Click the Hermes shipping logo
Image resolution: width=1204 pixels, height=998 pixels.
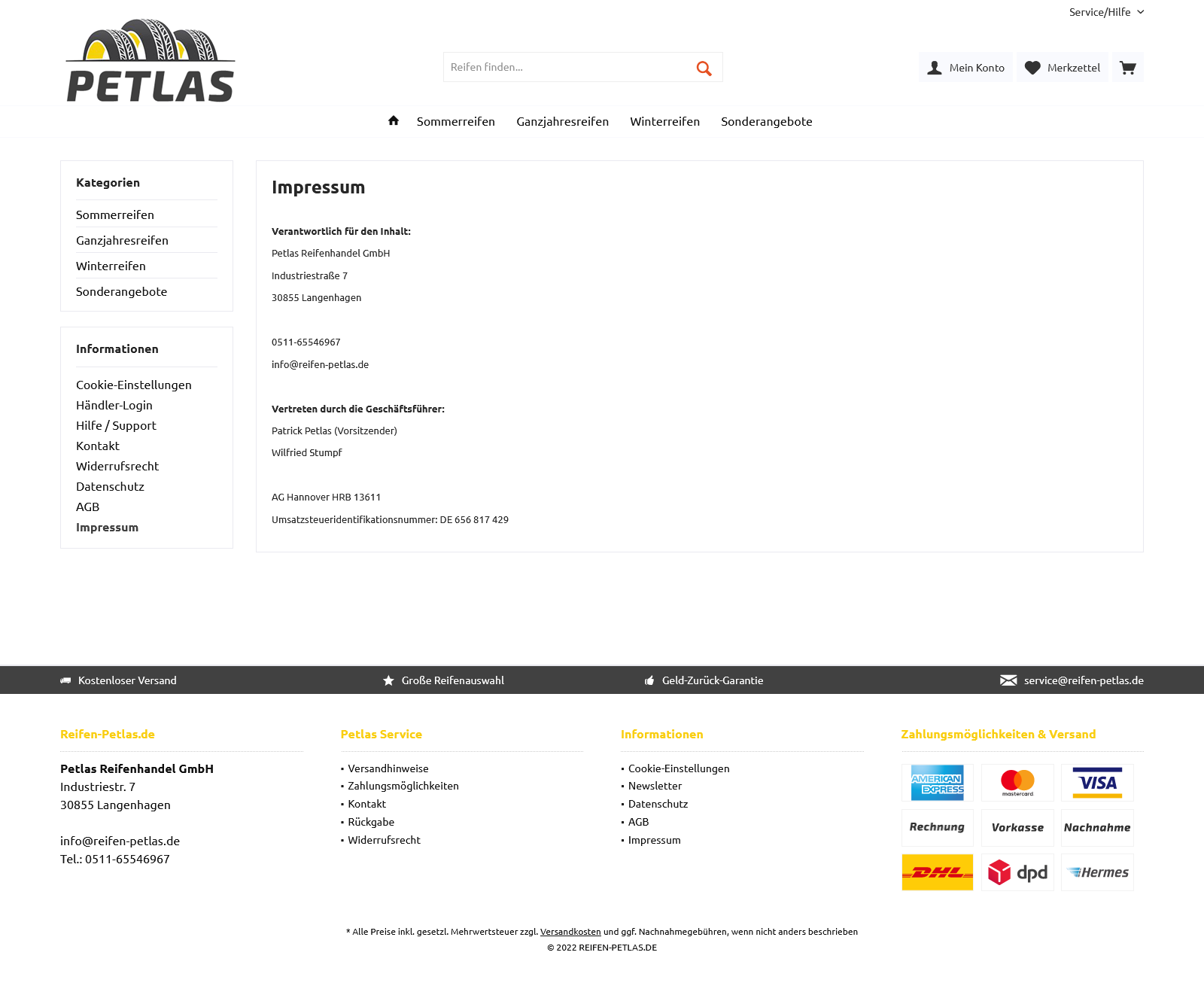pos(1097,872)
